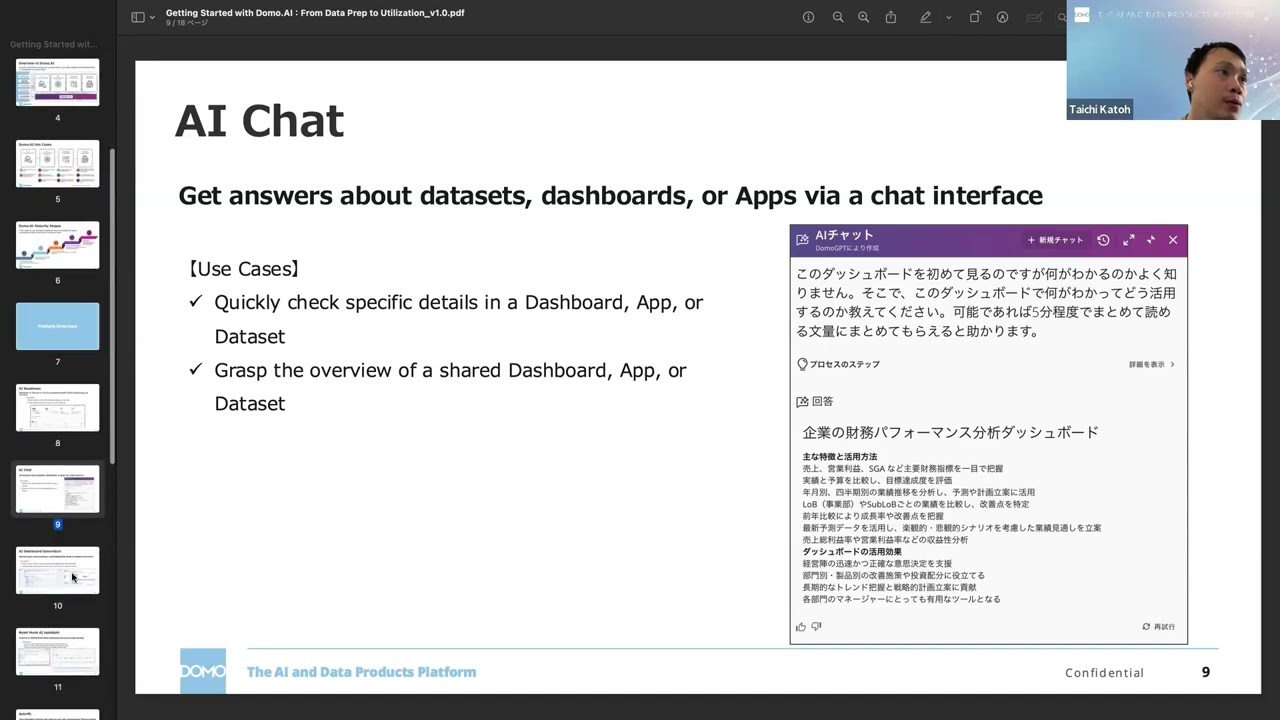
Task: Click the 新規チャット new chat button
Action: [x=1055, y=240]
